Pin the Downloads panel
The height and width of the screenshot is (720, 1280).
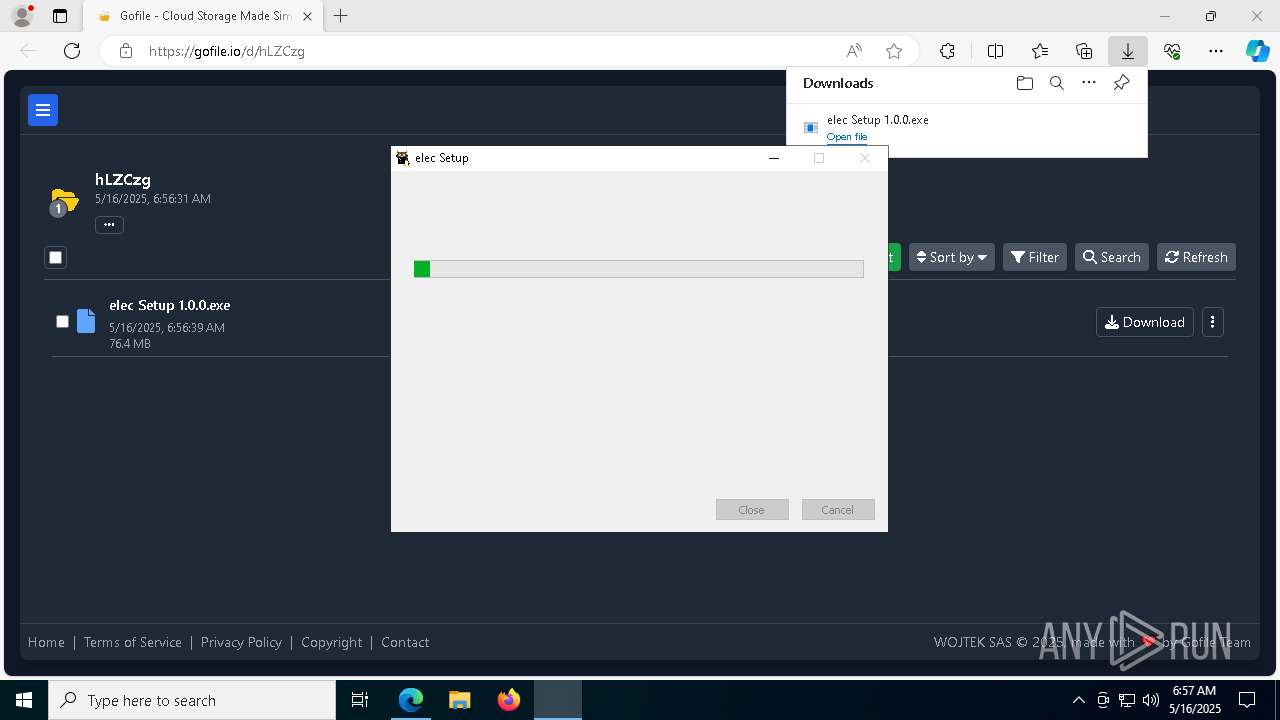(x=1121, y=83)
